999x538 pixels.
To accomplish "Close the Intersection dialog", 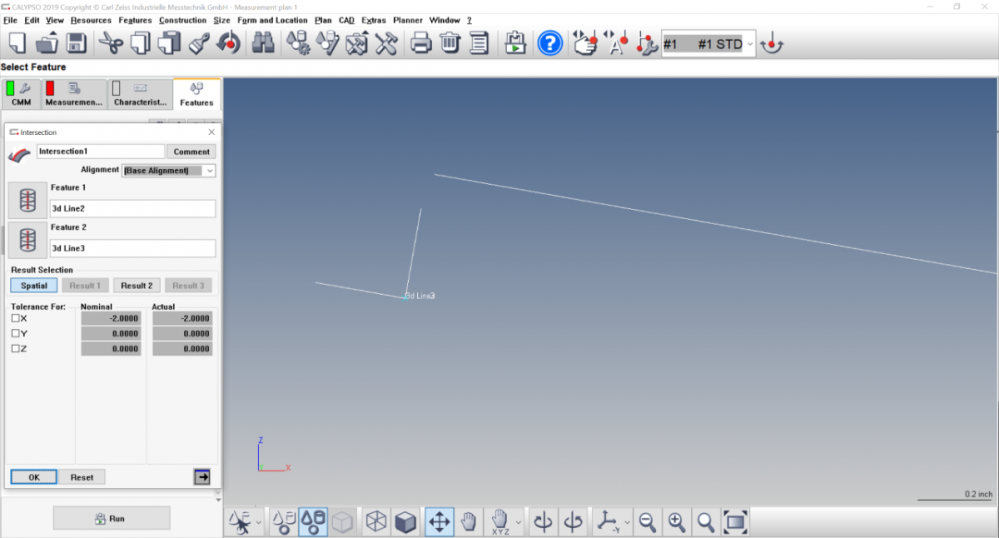I will 212,132.
